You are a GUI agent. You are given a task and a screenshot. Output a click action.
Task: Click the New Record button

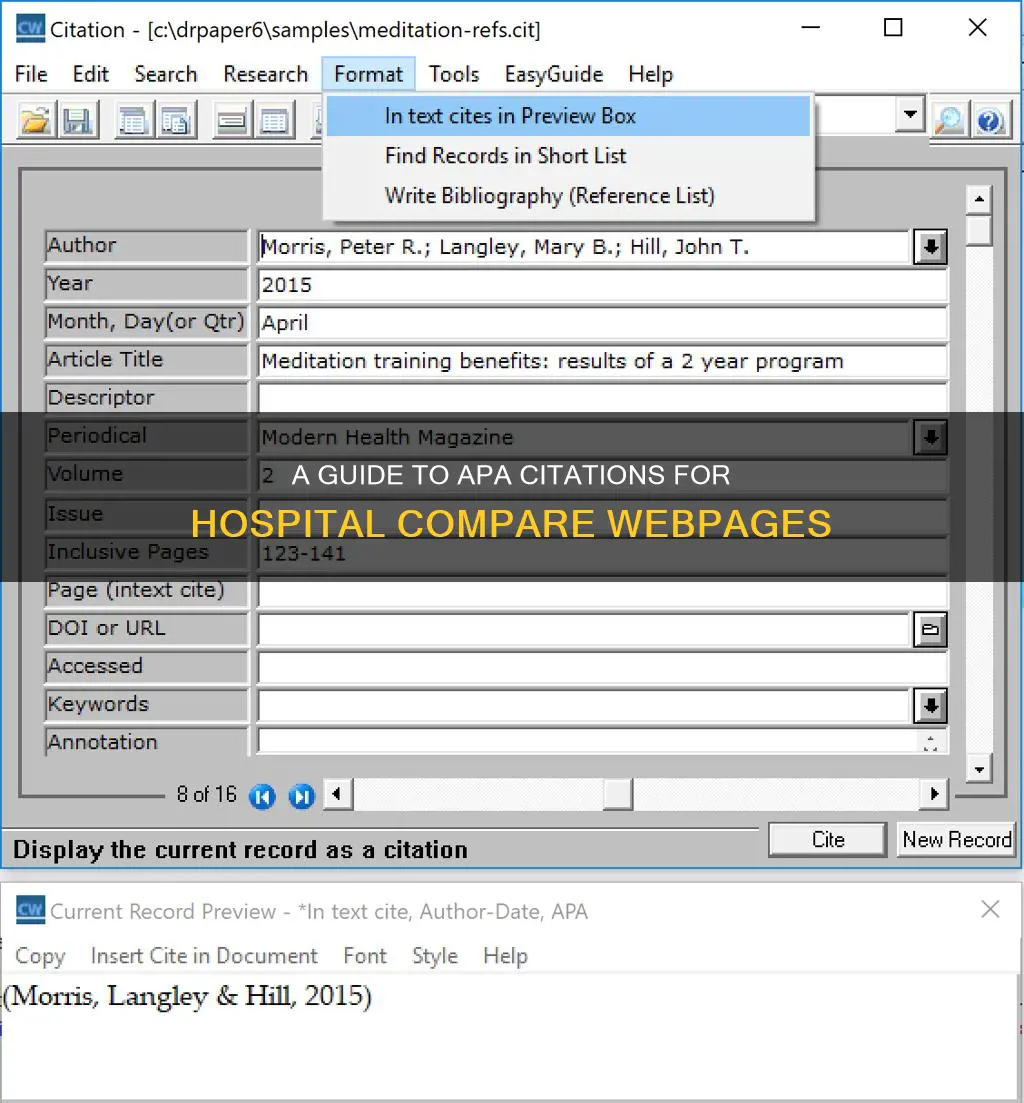[956, 840]
